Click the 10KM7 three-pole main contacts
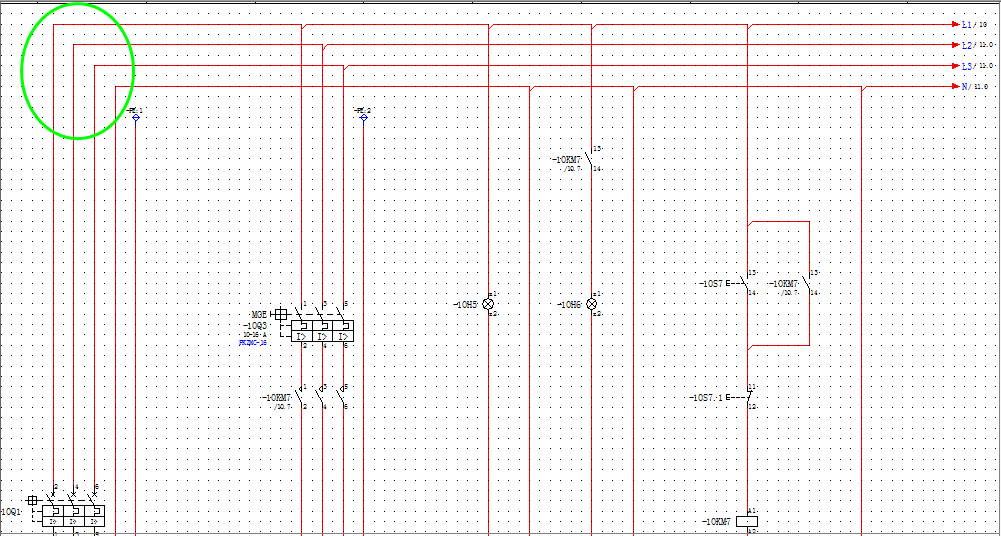 [x=322, y=397]
